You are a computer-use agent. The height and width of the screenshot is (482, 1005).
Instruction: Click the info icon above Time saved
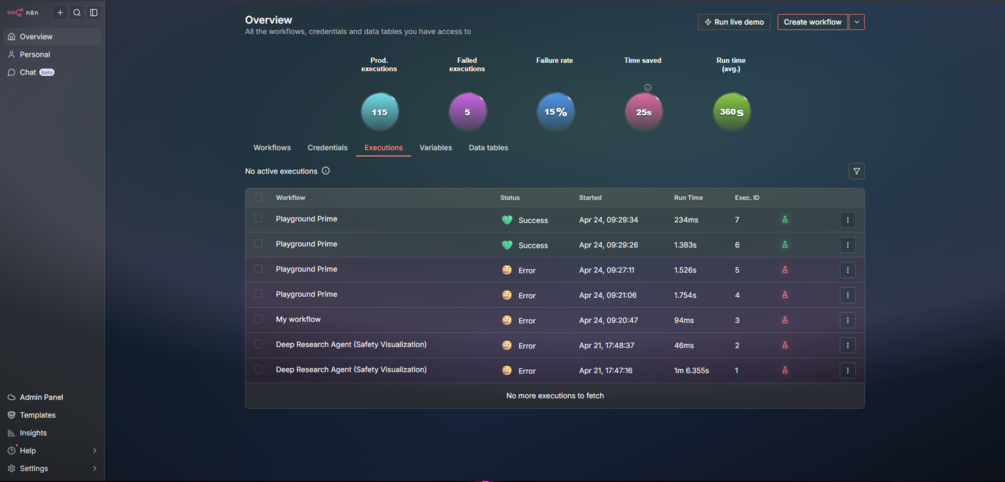point(647,87)
